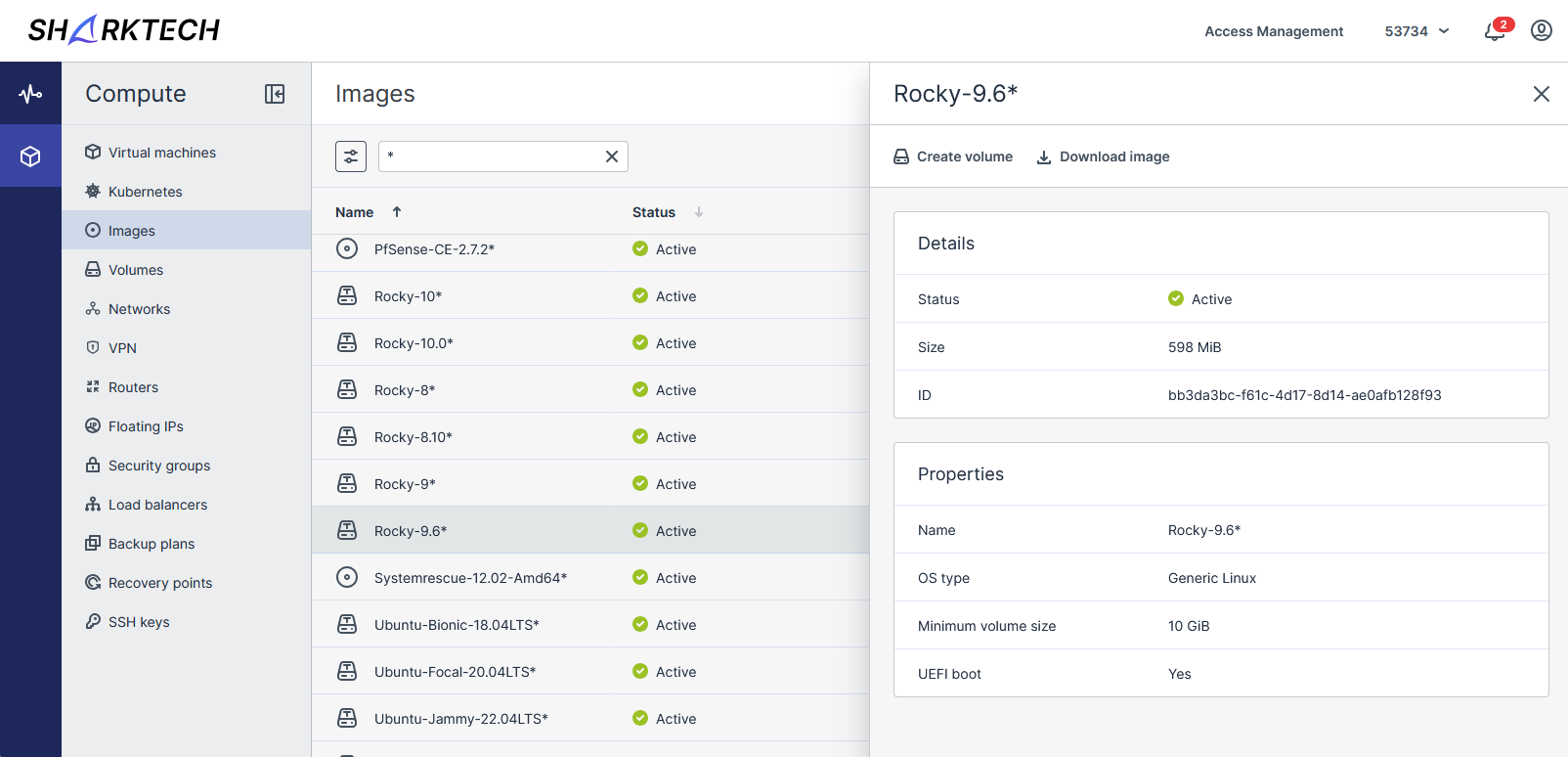This screenshot has height=757, width=1568.
Task: Open the image filter settings icon
Action: 351,156
